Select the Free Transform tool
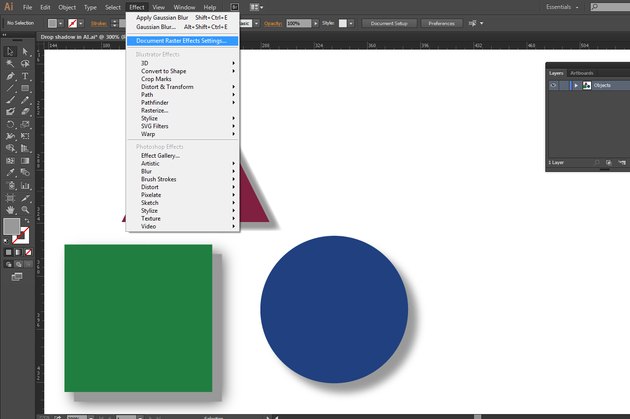Screen dimensions: 630x419 [25, 136]
